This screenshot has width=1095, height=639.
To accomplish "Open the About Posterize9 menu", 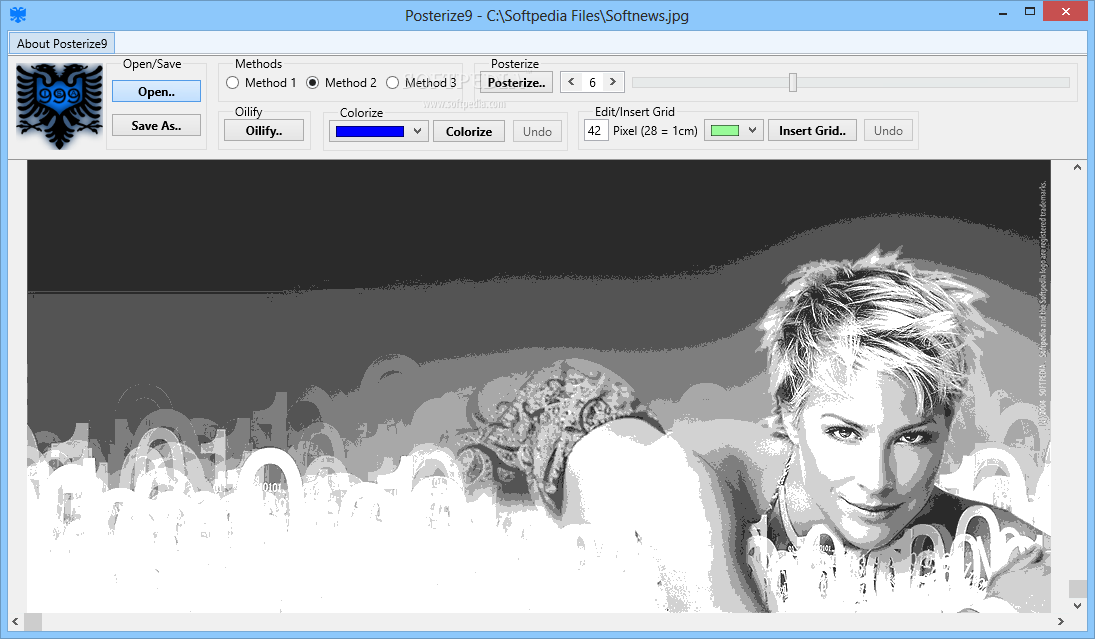I will (61, 43).
